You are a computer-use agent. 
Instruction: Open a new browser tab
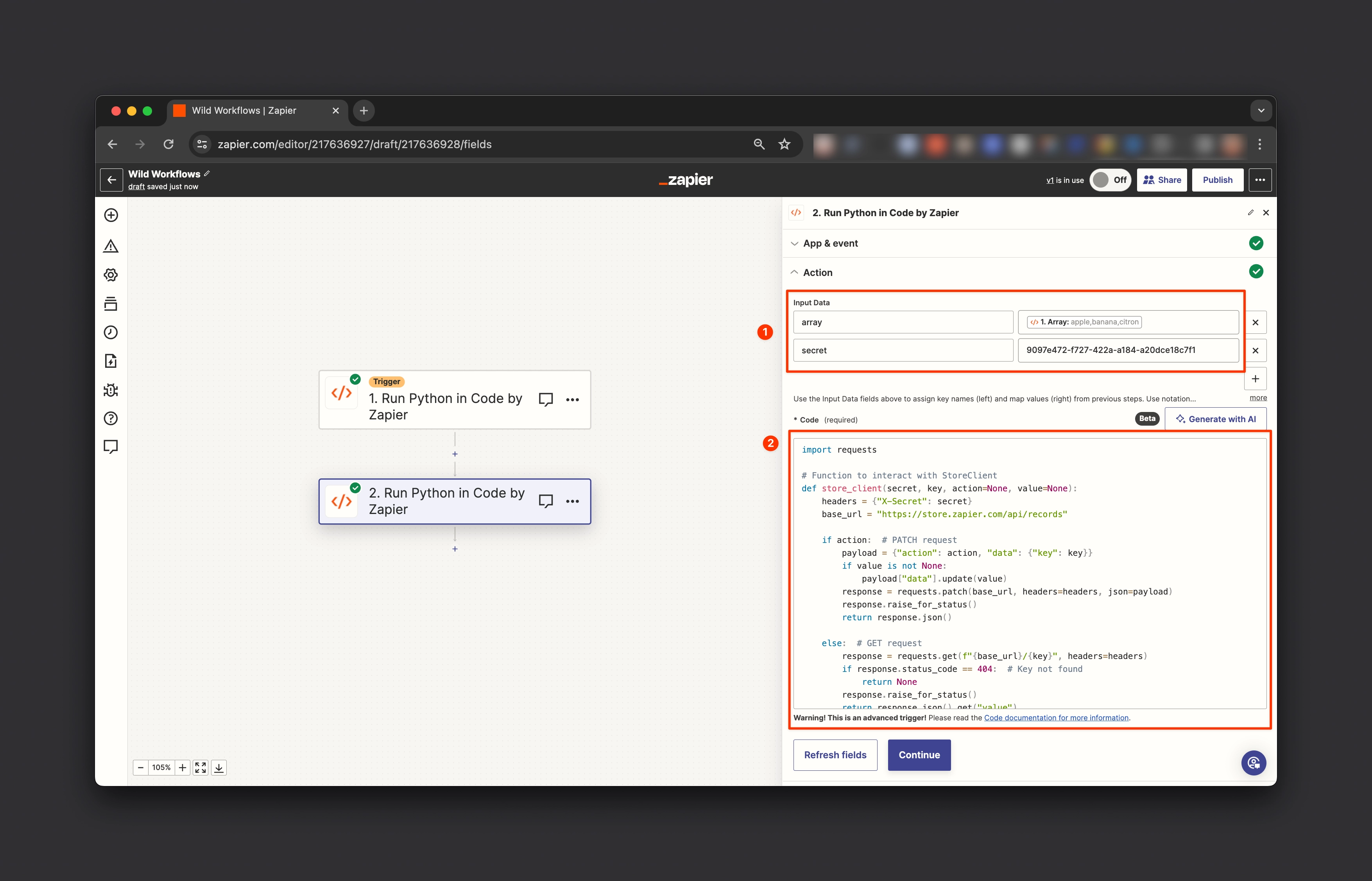point(364,110)
